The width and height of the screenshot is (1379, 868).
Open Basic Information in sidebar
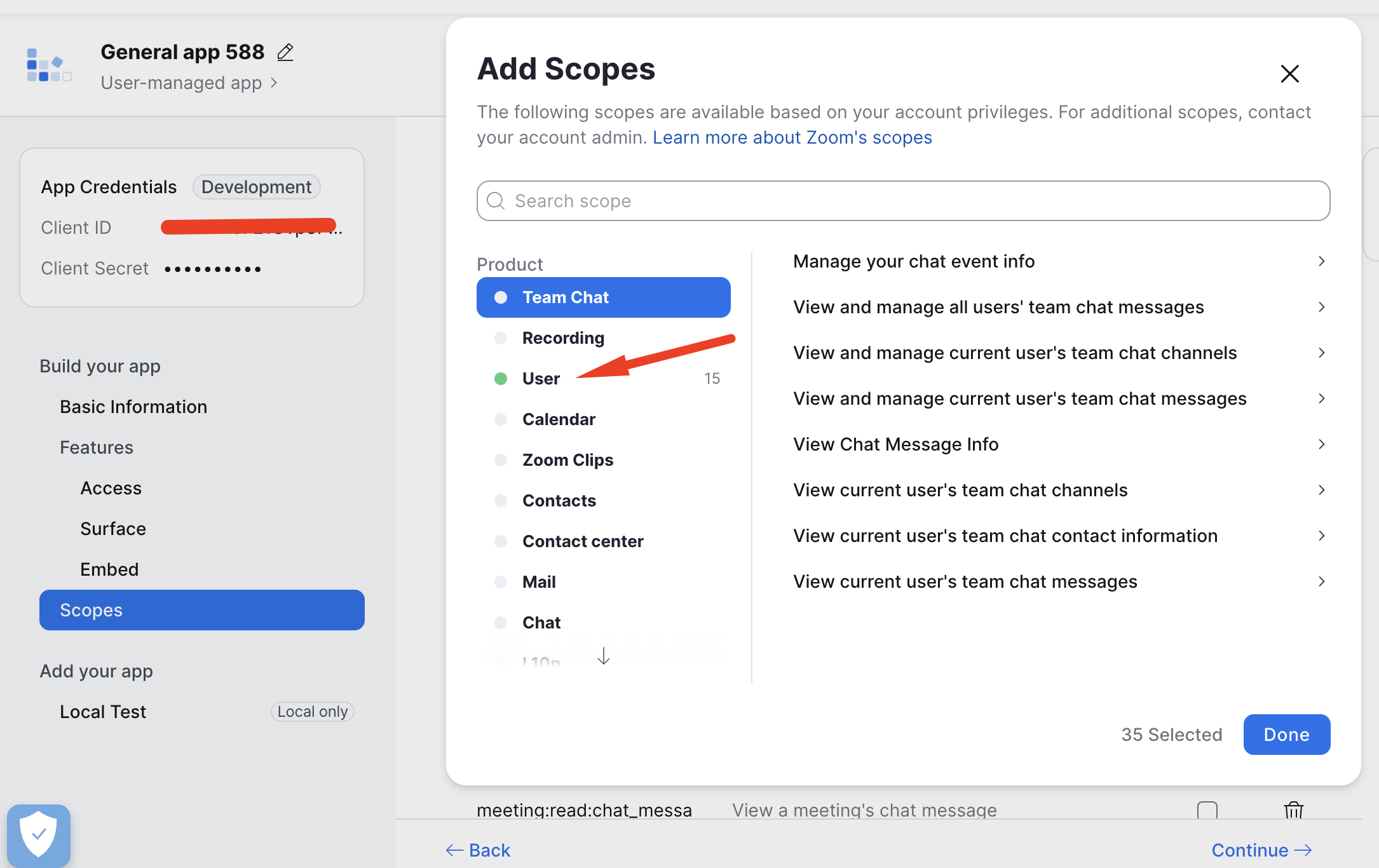(x=133, y=407)
